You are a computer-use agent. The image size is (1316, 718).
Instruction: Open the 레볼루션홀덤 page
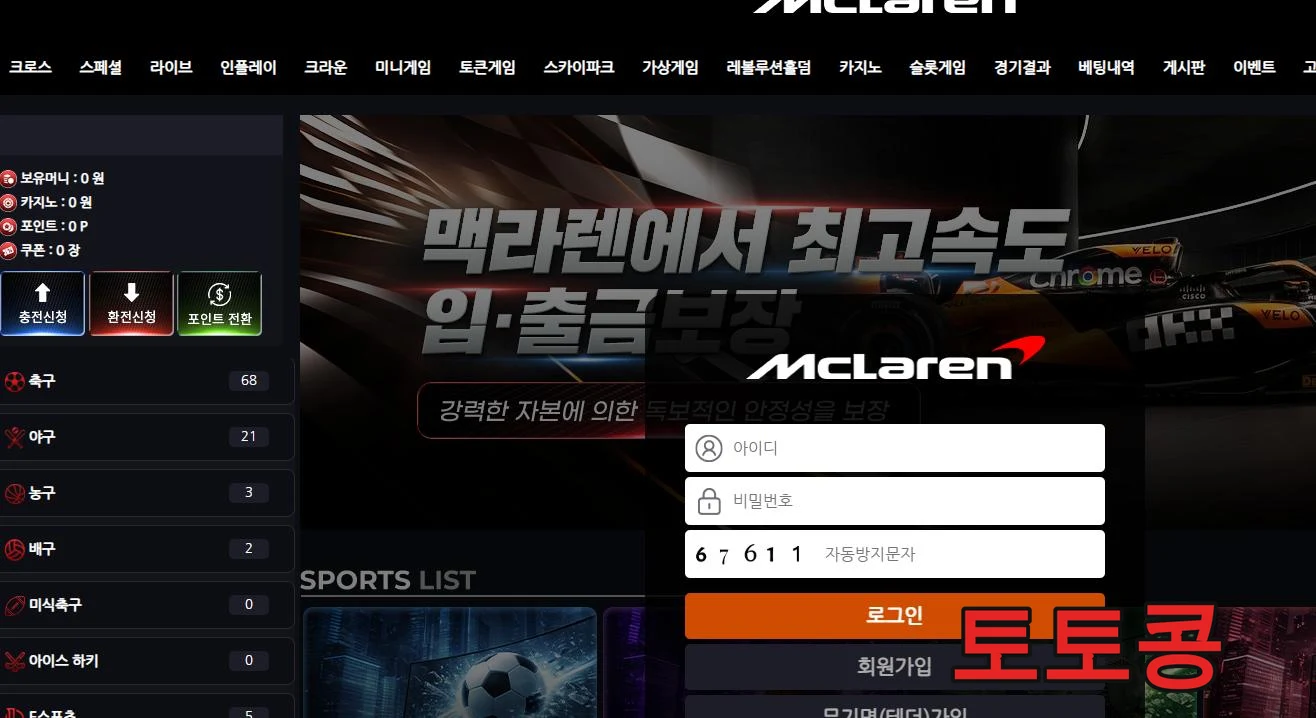[769, 68]
